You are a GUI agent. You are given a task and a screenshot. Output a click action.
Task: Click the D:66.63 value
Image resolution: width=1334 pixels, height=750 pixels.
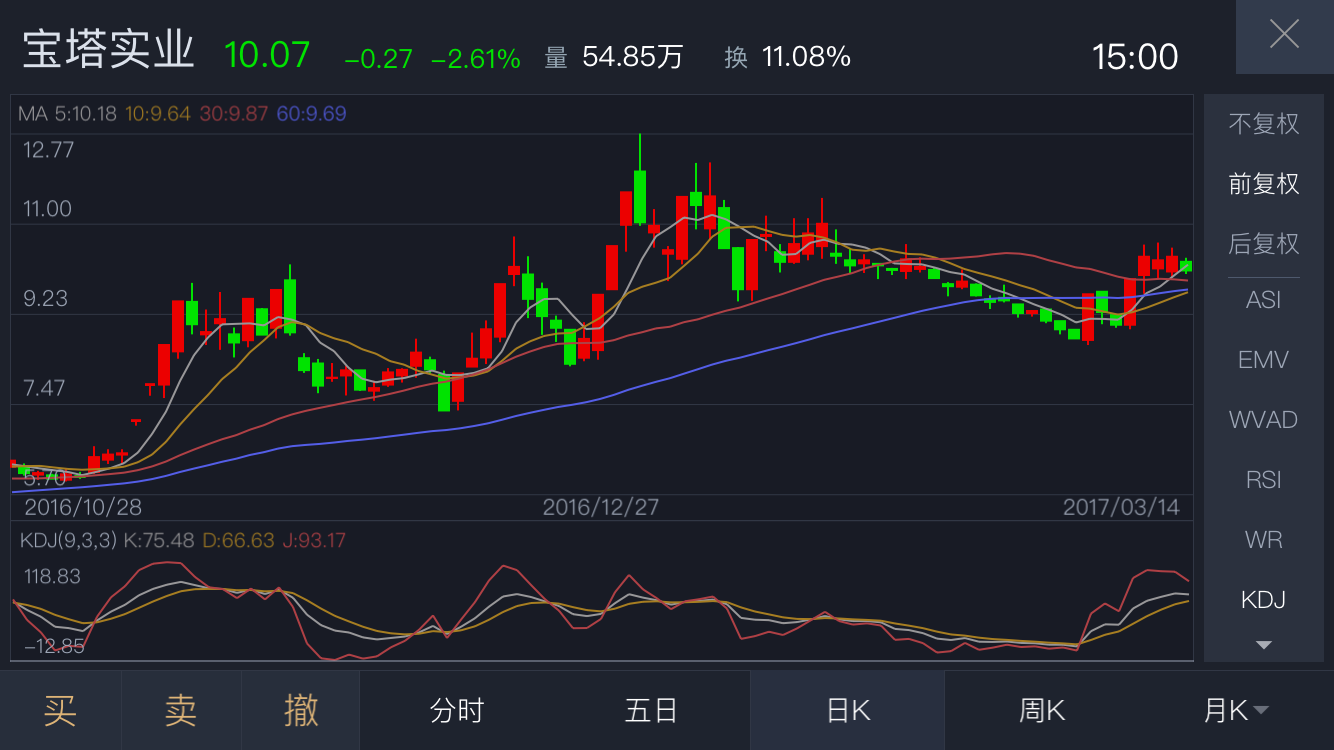238,541
